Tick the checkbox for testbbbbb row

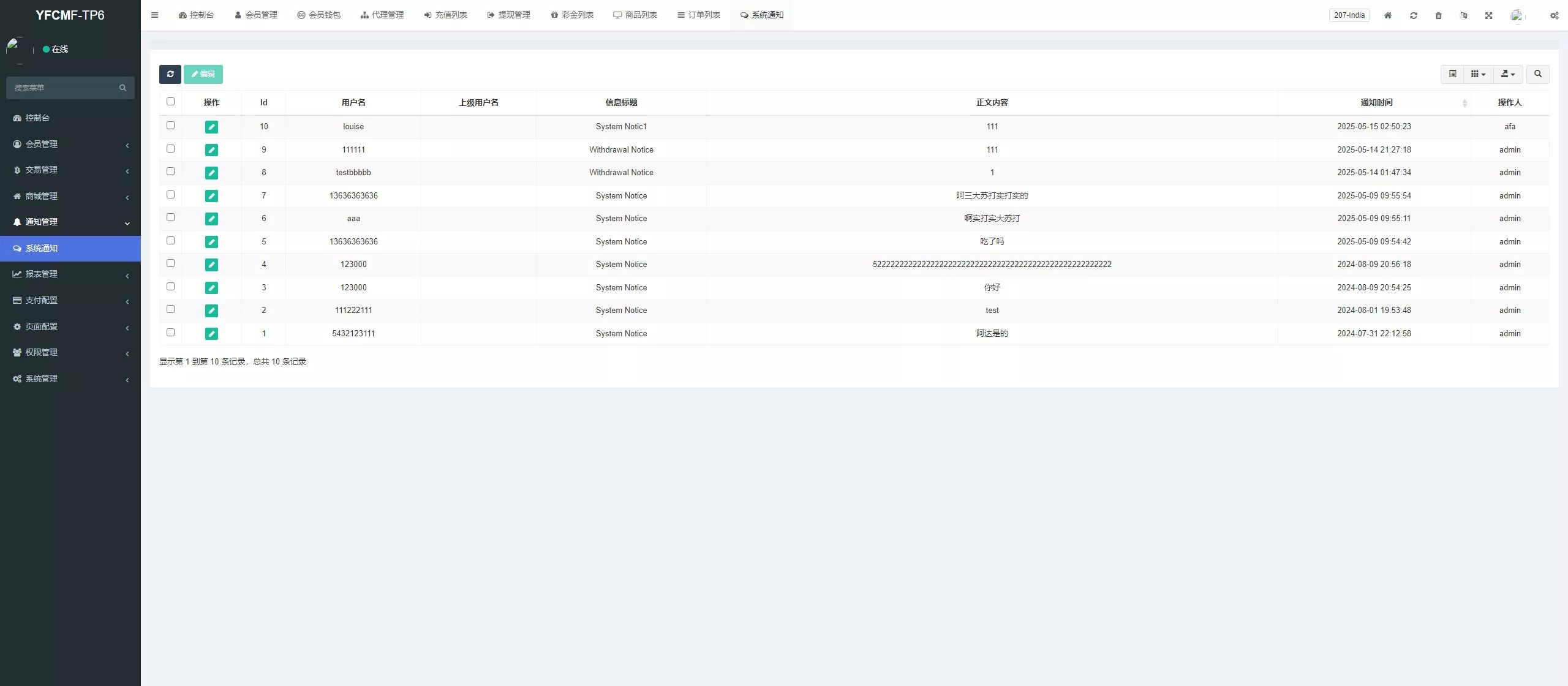pyautogui.click(x=170, y=171)
